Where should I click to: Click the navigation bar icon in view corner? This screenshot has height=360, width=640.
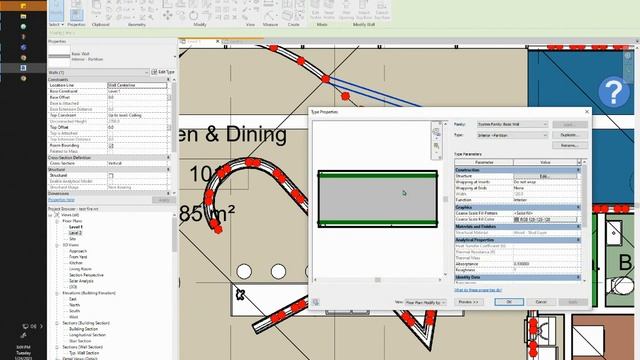[628, 56]
